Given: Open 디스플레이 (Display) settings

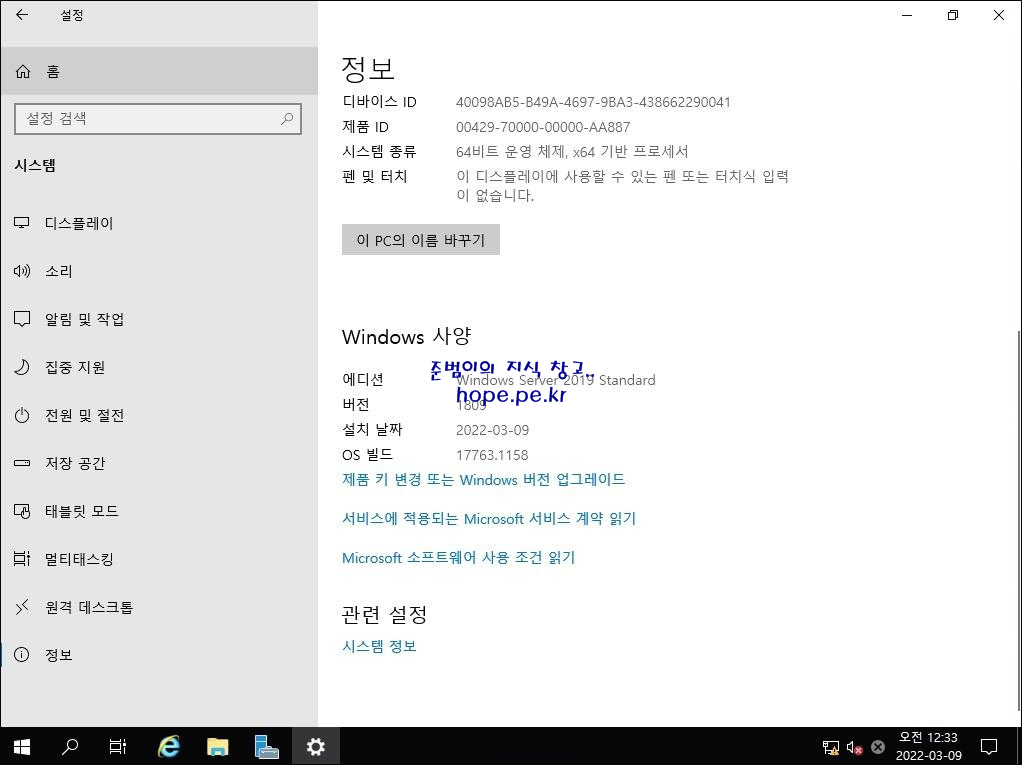Looking at the screenshot, I should point(159,224).
